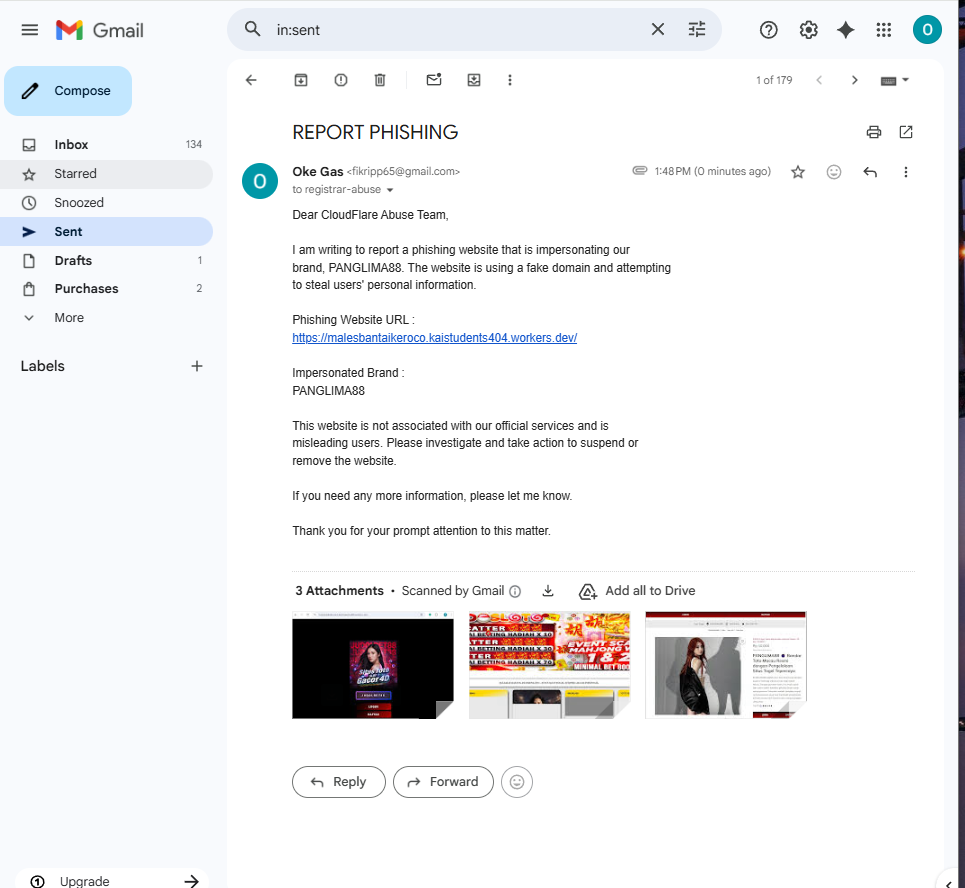Viewport: 965px width, 888px height.
Task: Open the phishing website URL link
Action: pos(434,338)
